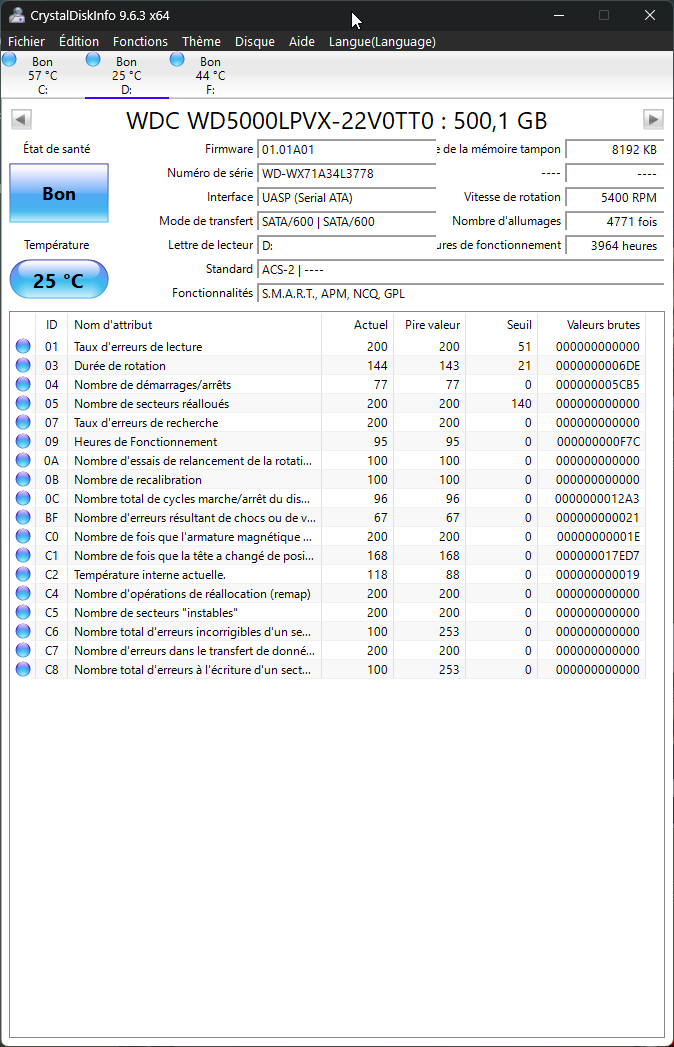Image resolution: width=674 pixels, height=1047 pixels.
Task: Click the Firmware value field
Action: tap(346, 149)
